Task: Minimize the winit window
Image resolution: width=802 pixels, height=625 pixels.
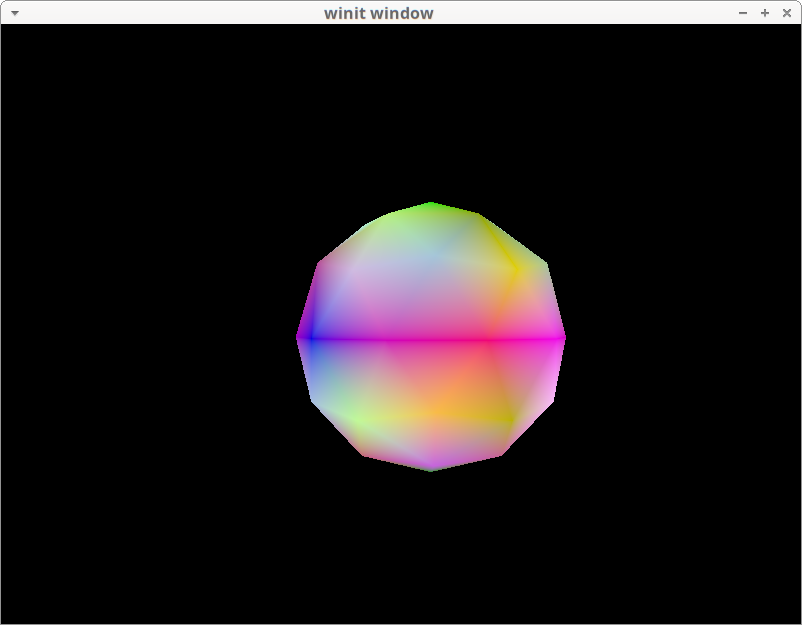Action: (x=743, y=13)
